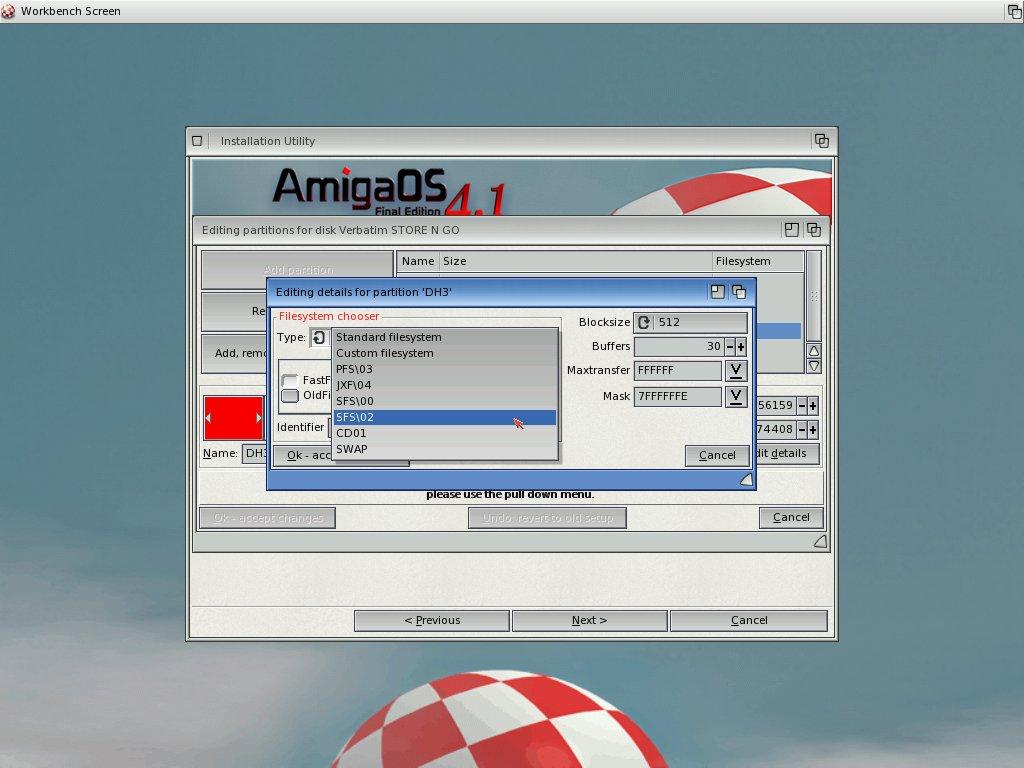Toggle the FastF... checkbox
The width and height of the screenshot is (1024, 768).
coord(289,380)
